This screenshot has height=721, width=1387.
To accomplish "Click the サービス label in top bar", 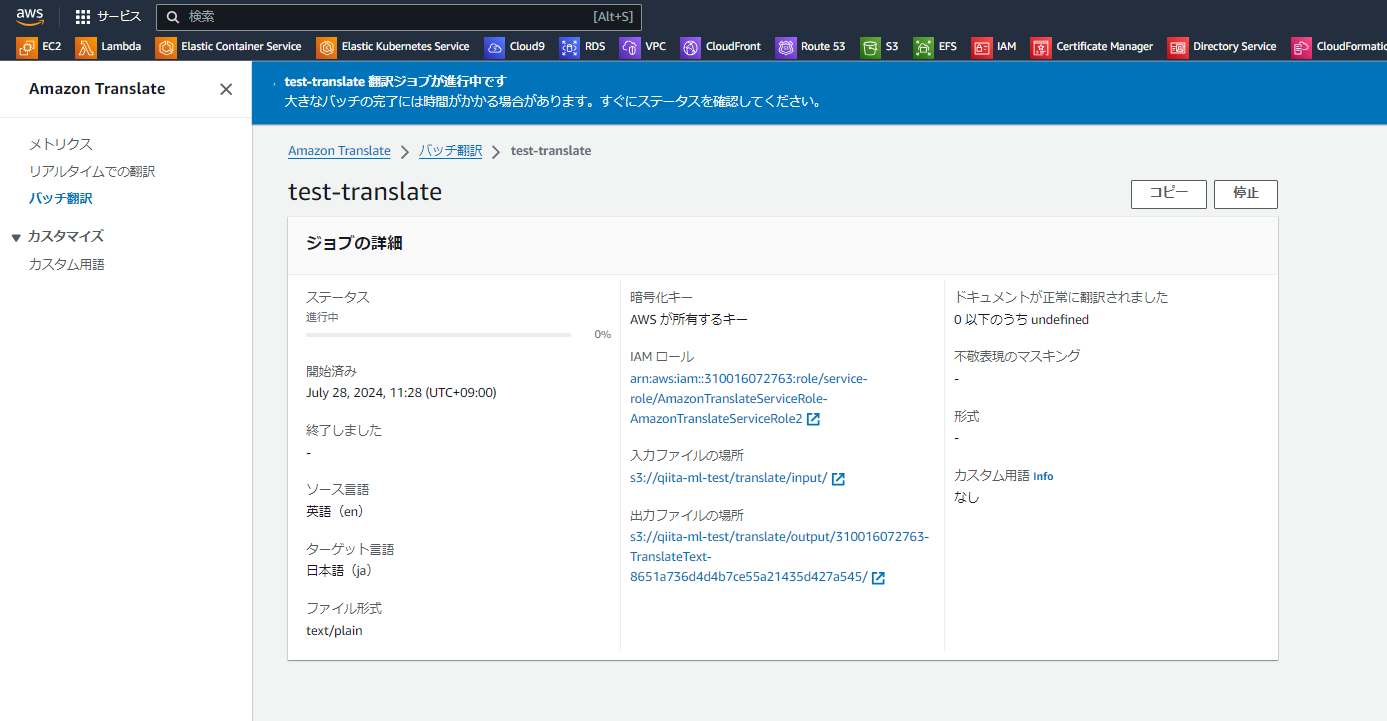I will [119, 17].
